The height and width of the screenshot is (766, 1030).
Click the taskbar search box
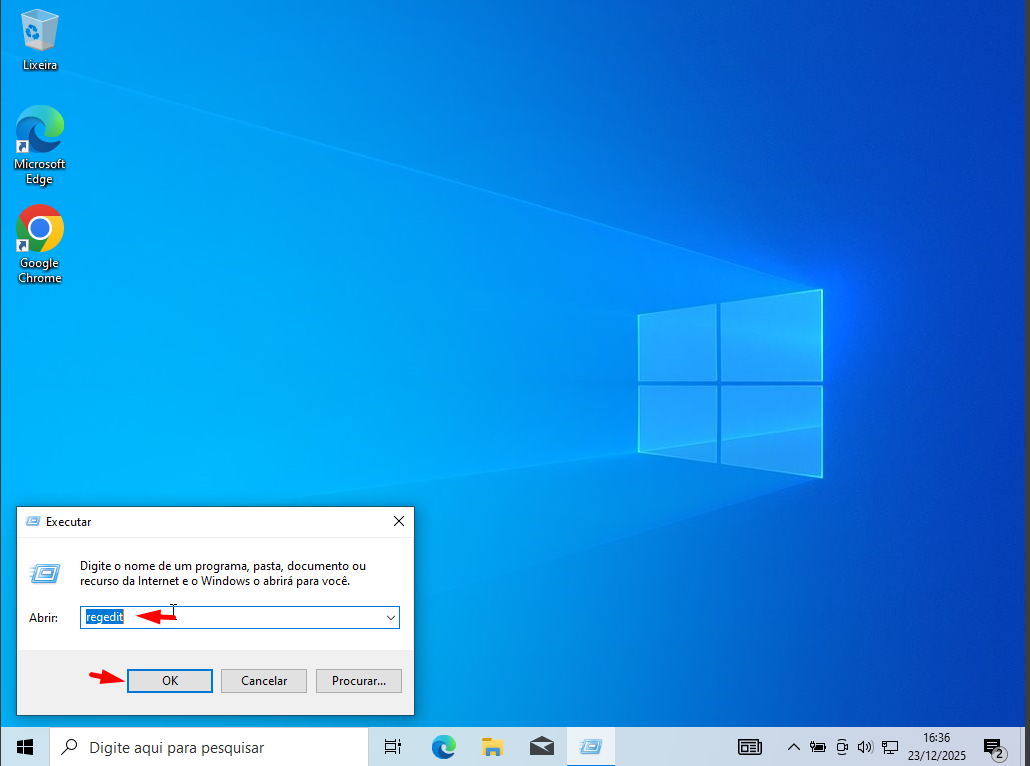[x=210, y=747]
